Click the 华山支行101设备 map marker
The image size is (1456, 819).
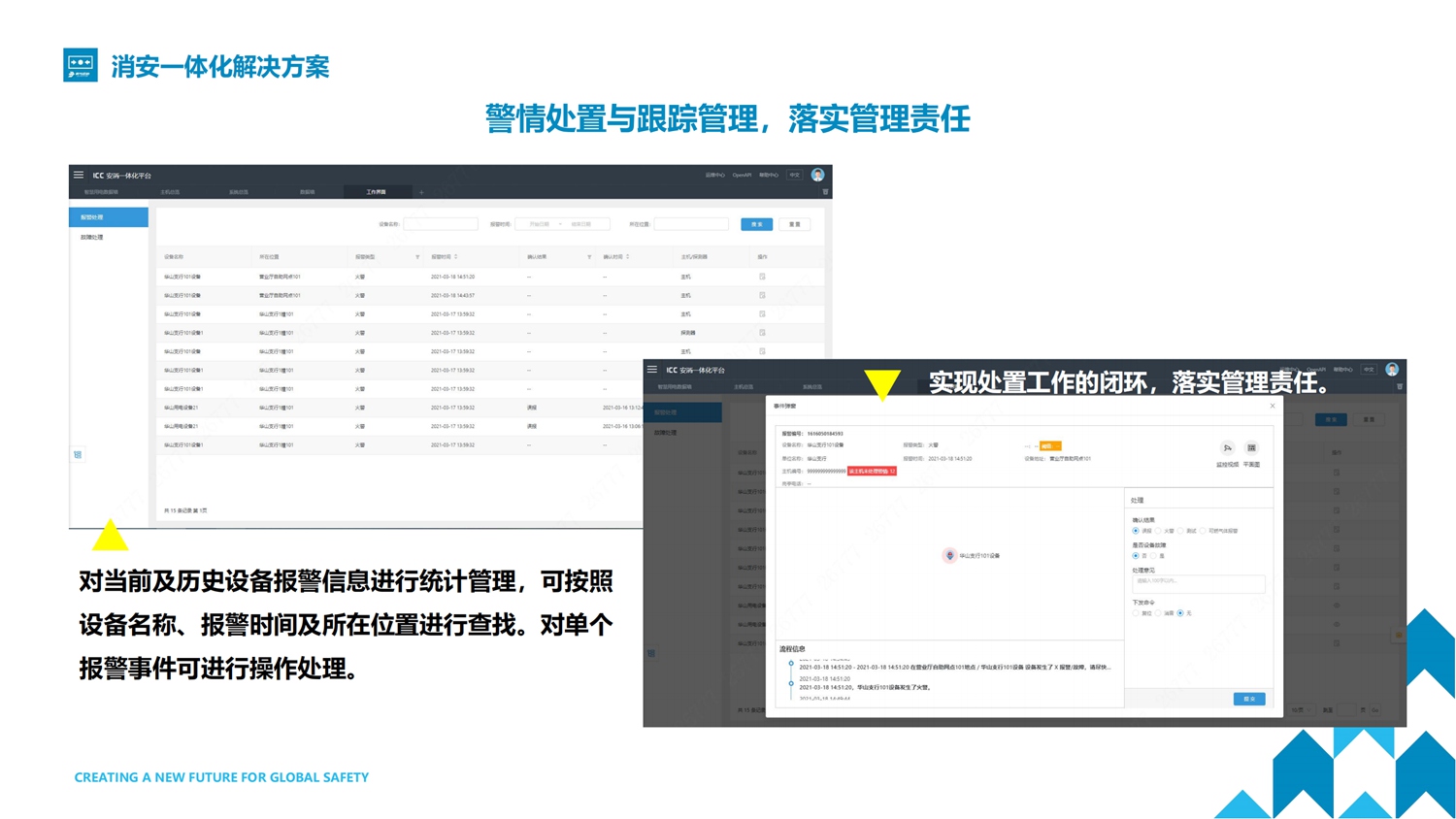point(949,556)
